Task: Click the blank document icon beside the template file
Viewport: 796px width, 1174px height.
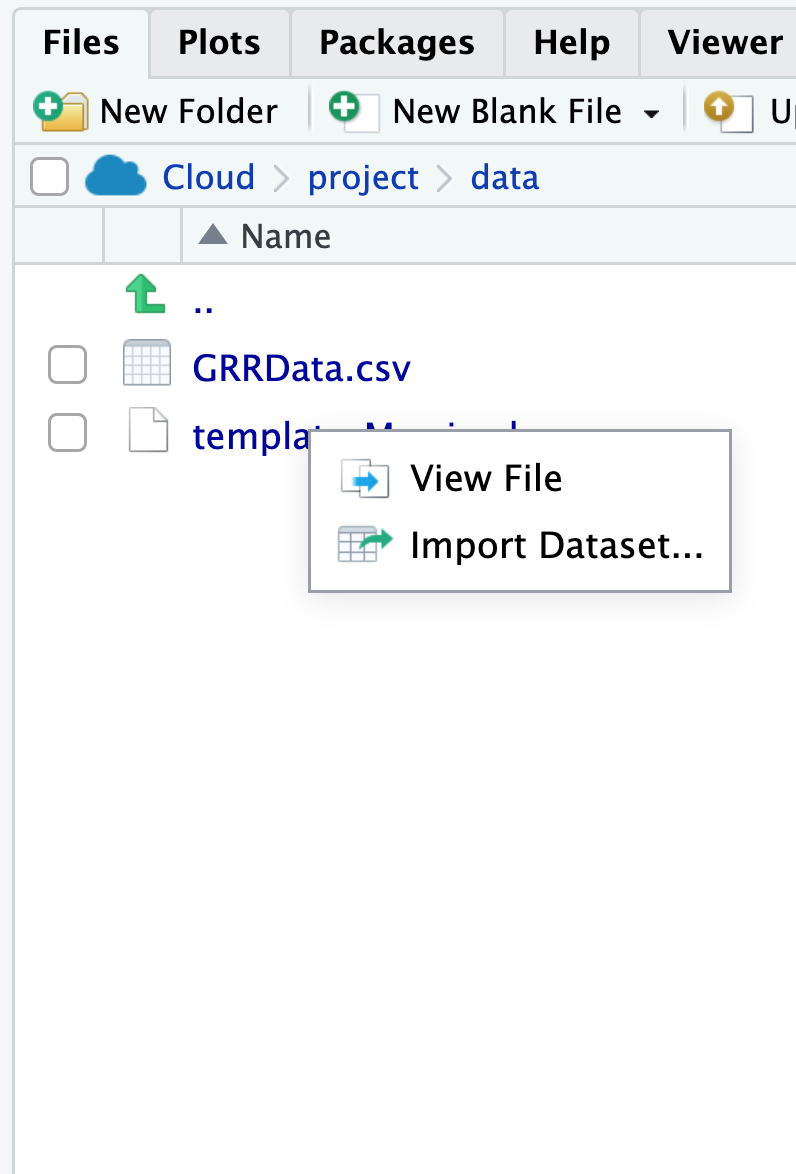Action: point(148,434)
